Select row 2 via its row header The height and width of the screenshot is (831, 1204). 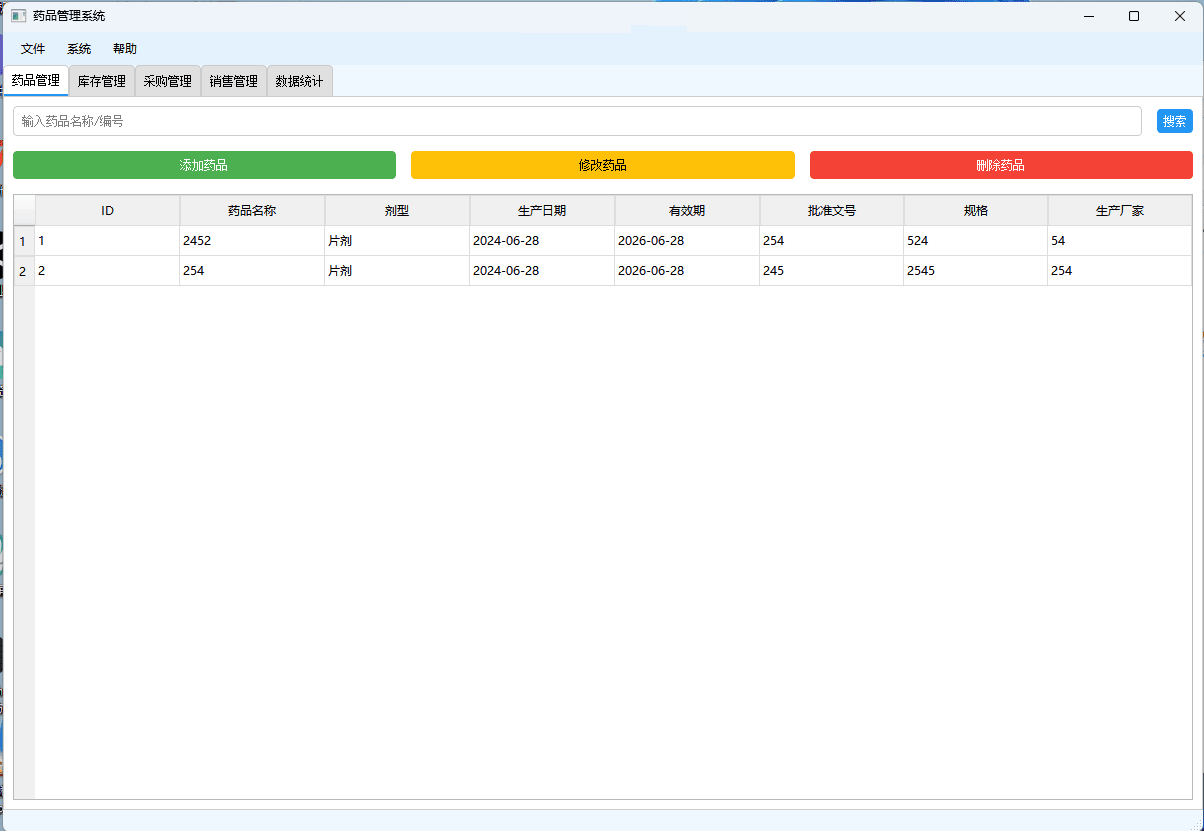pos(23,271)
